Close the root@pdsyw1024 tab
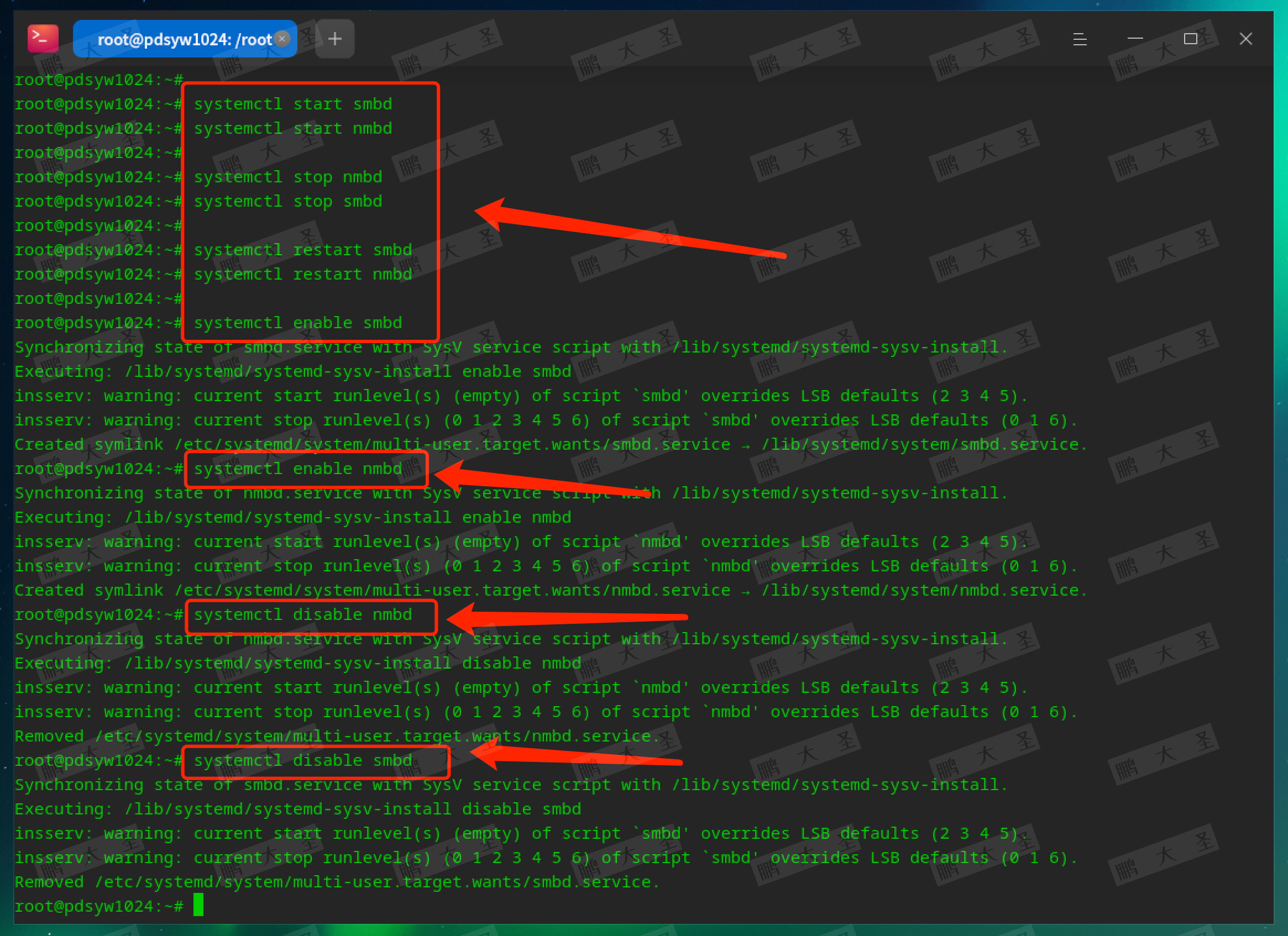Screen dimensions: 1288x936 coord(282,39)
